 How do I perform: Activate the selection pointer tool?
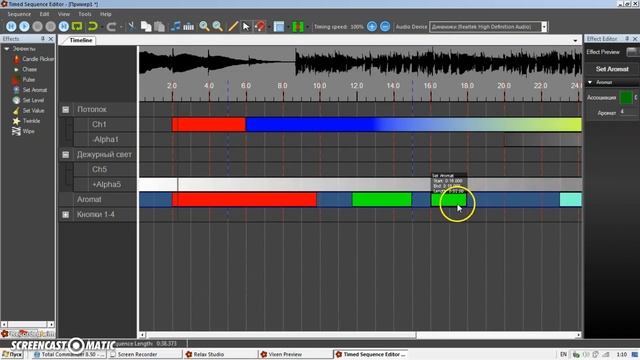point(246,27)
